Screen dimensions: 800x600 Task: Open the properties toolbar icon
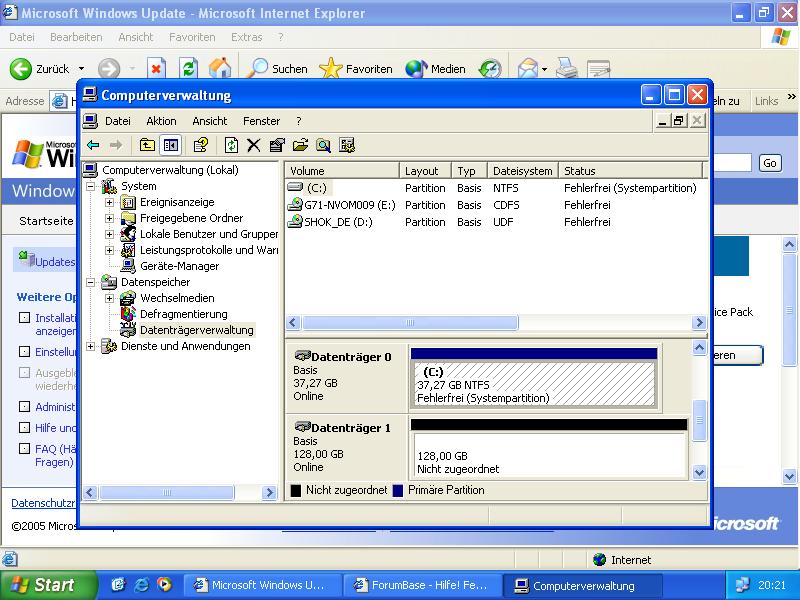[277, 145]
